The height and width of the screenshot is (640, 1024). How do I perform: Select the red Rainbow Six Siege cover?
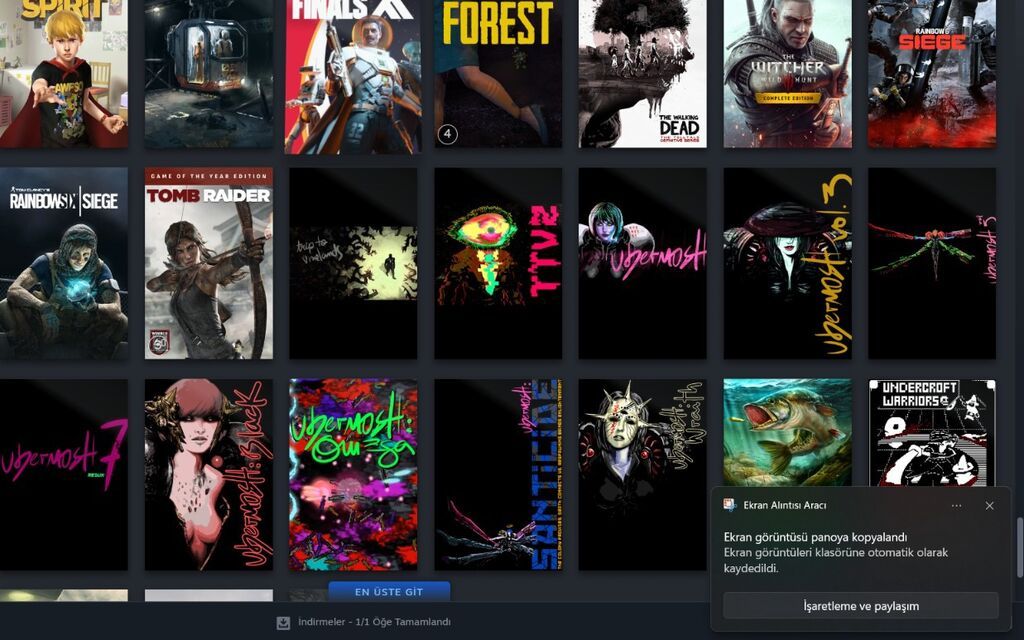pos(932,73)
